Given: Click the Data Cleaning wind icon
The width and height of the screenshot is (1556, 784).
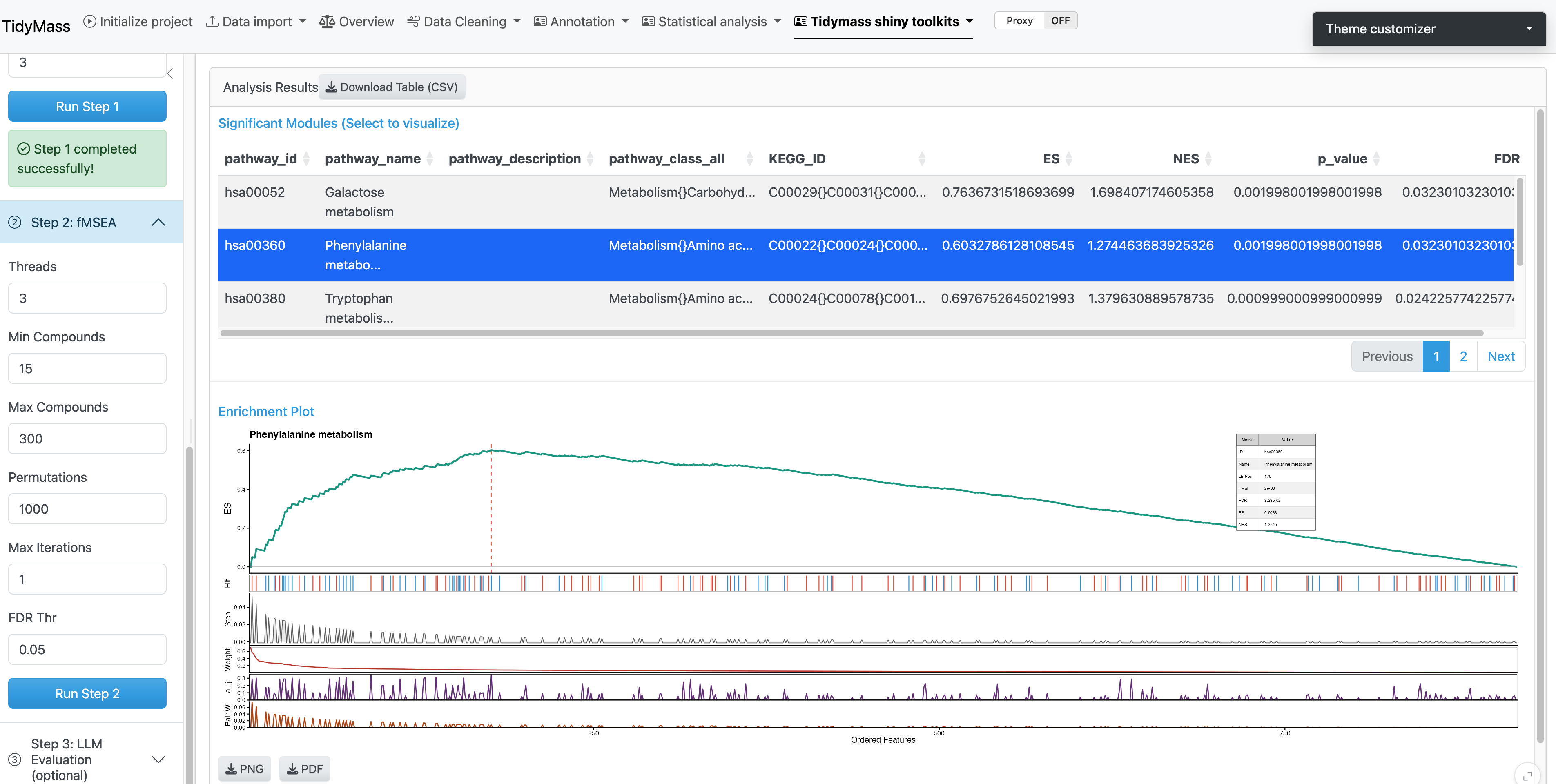Looking at the screenshot, I should [x=413, y=21].
